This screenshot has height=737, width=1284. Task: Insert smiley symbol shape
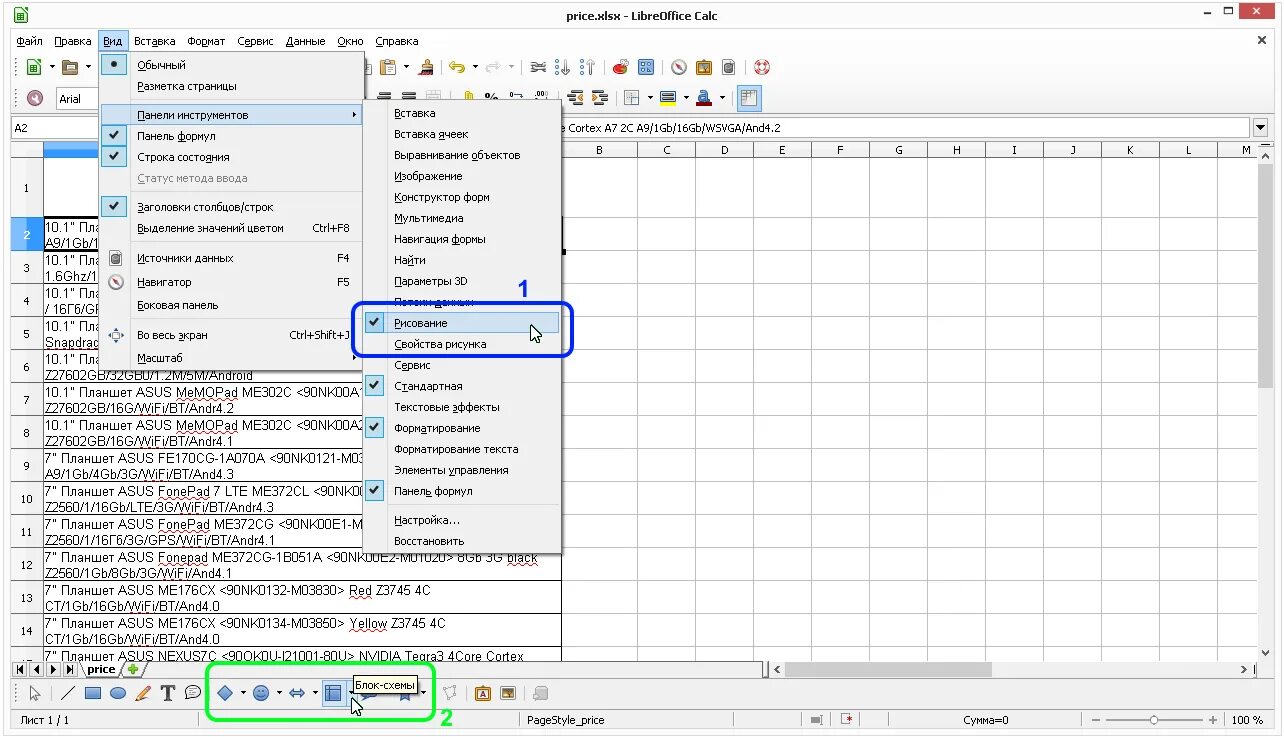click(261, 693)
